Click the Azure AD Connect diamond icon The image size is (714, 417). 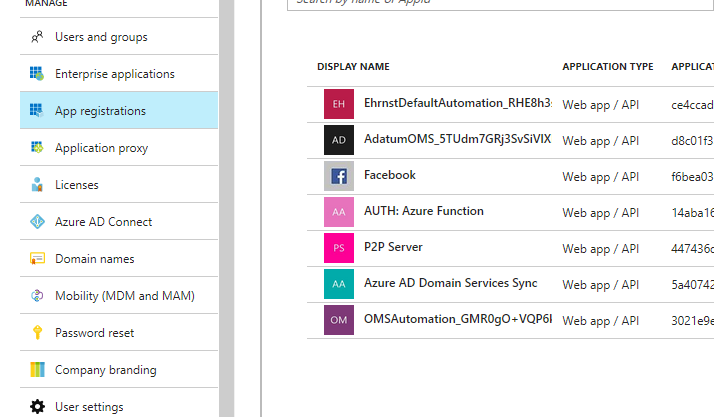click(x=37, y=222)
